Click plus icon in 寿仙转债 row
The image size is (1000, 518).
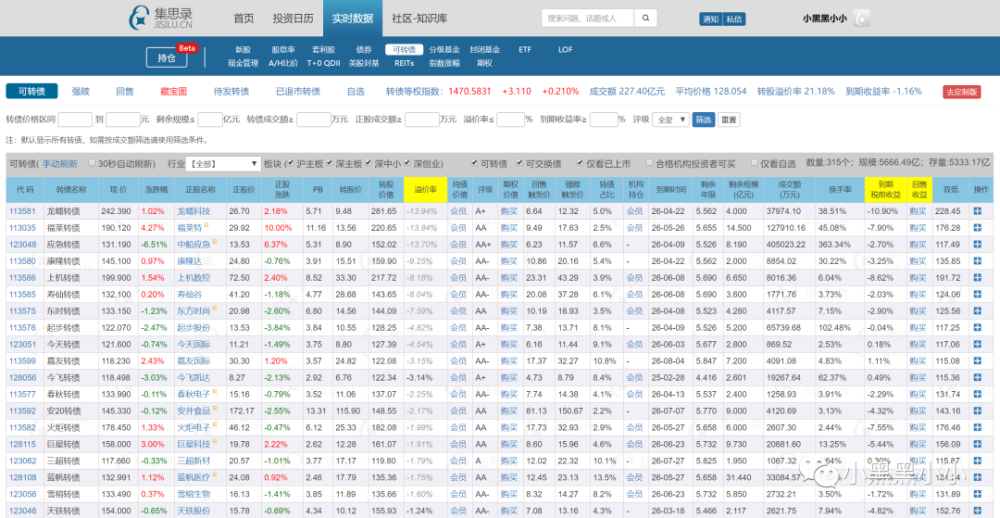[x=977, y=294]
